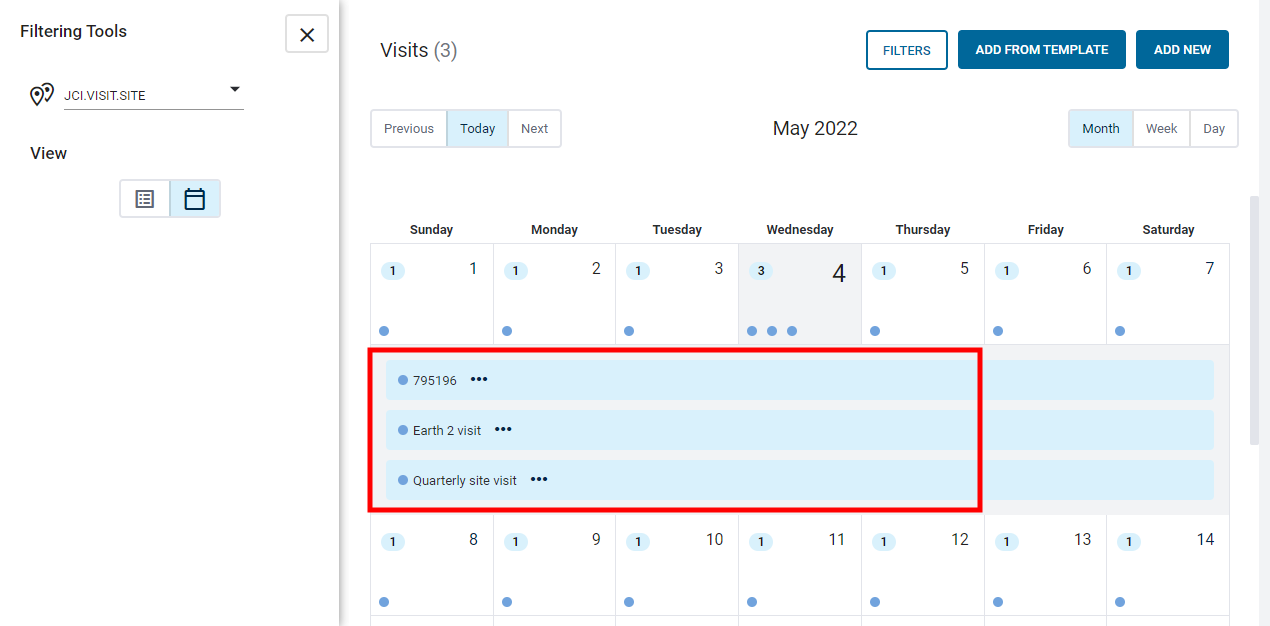The width and height of the screenshot is (1270, 626).
Task: Click visit count badge on May 12
Action: pyautogui.click(x=884, y=542)
